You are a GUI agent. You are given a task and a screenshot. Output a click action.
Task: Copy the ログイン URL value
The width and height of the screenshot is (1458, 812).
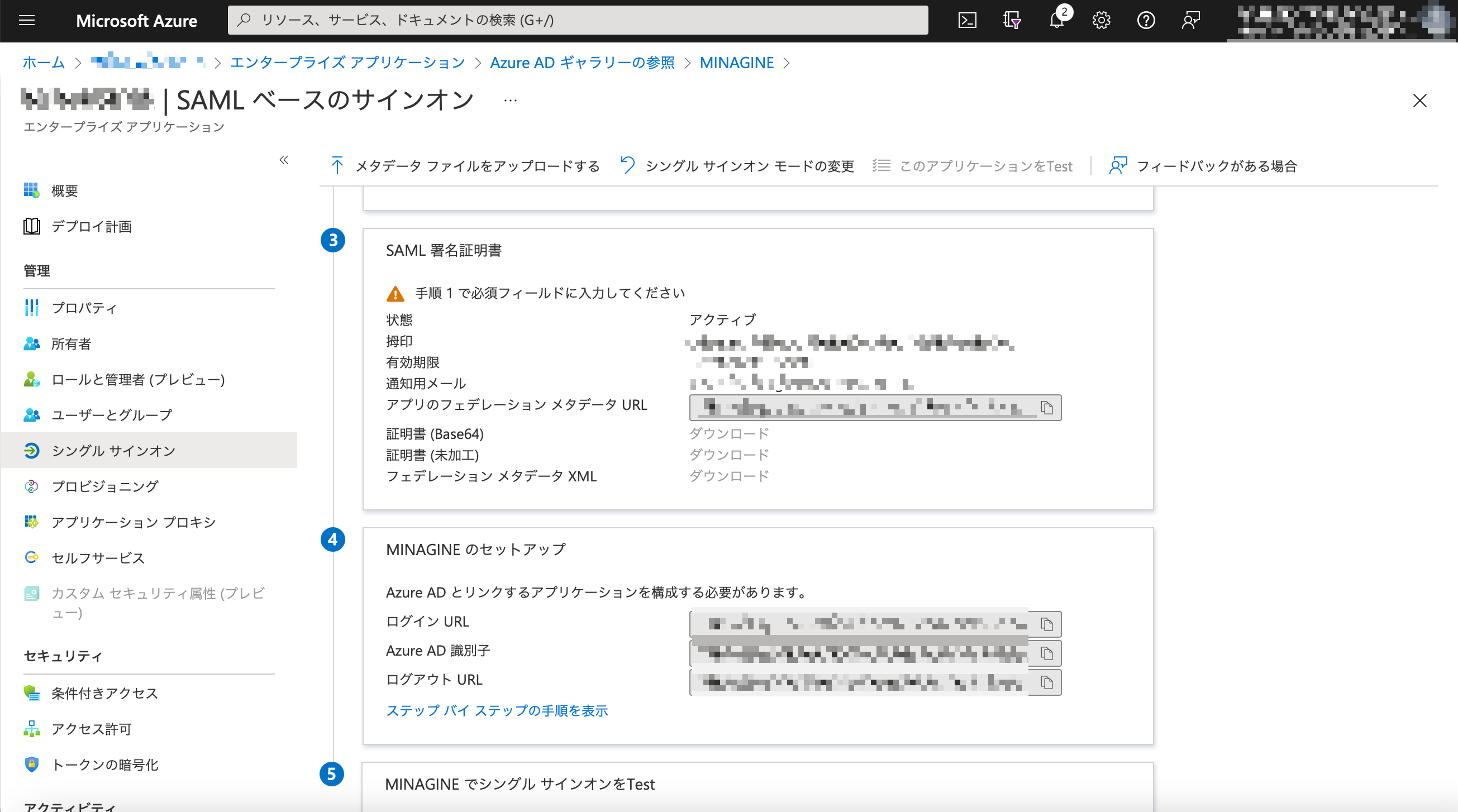[1046, 624]
